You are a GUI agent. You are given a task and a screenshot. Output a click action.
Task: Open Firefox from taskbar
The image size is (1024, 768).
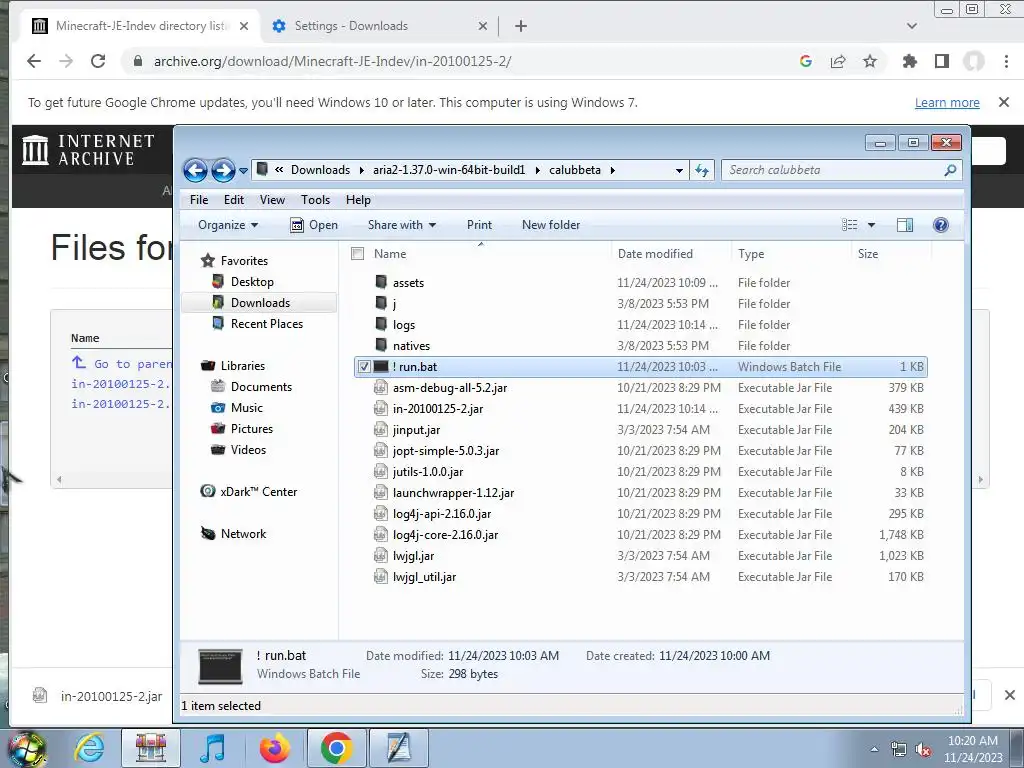[x=274, y=748]
